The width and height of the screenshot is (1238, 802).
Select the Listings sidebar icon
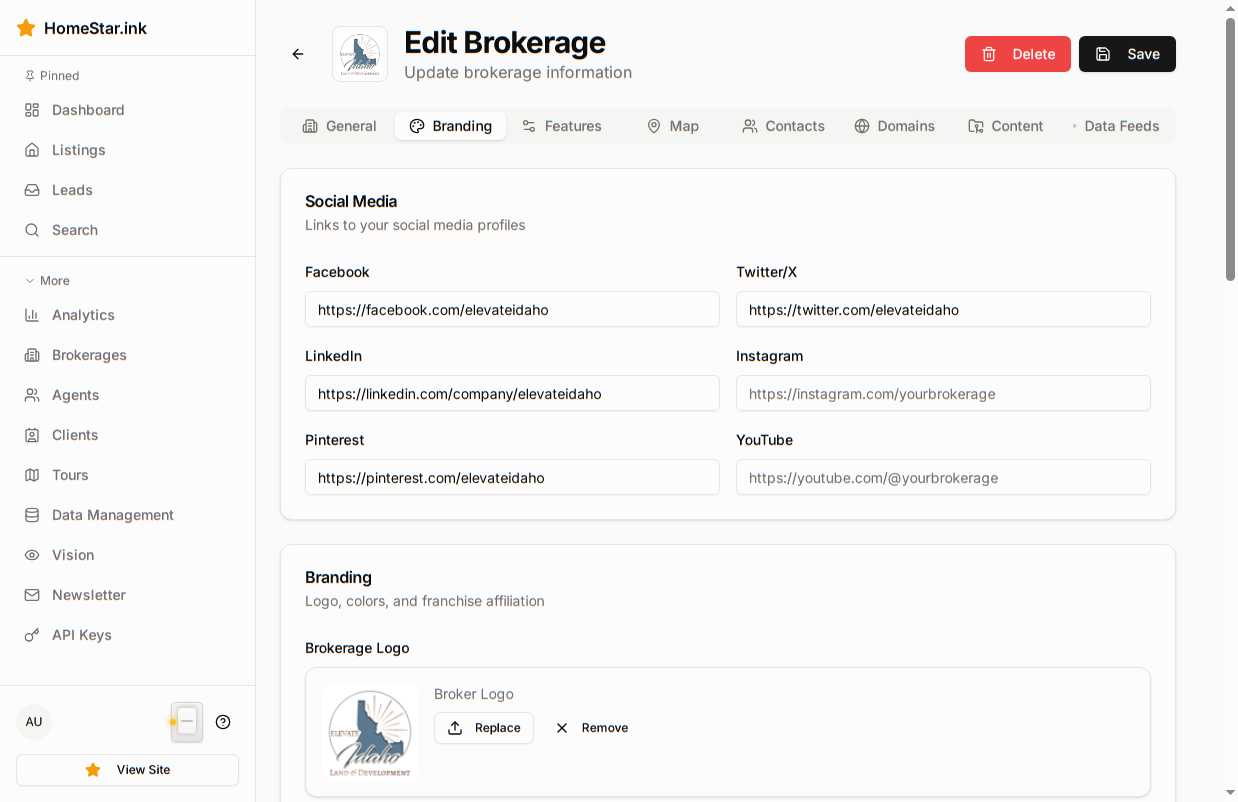pyautogui.click(x=32, y=150)
